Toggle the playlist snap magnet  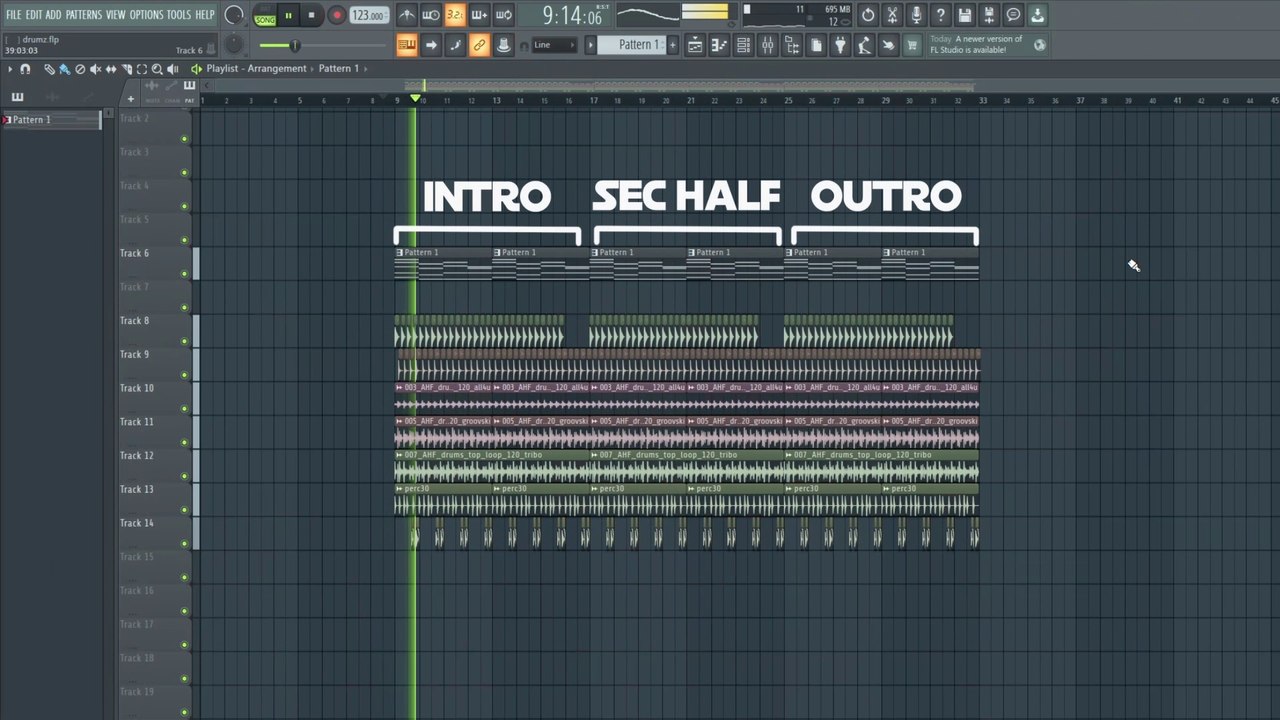pos(25,69)
